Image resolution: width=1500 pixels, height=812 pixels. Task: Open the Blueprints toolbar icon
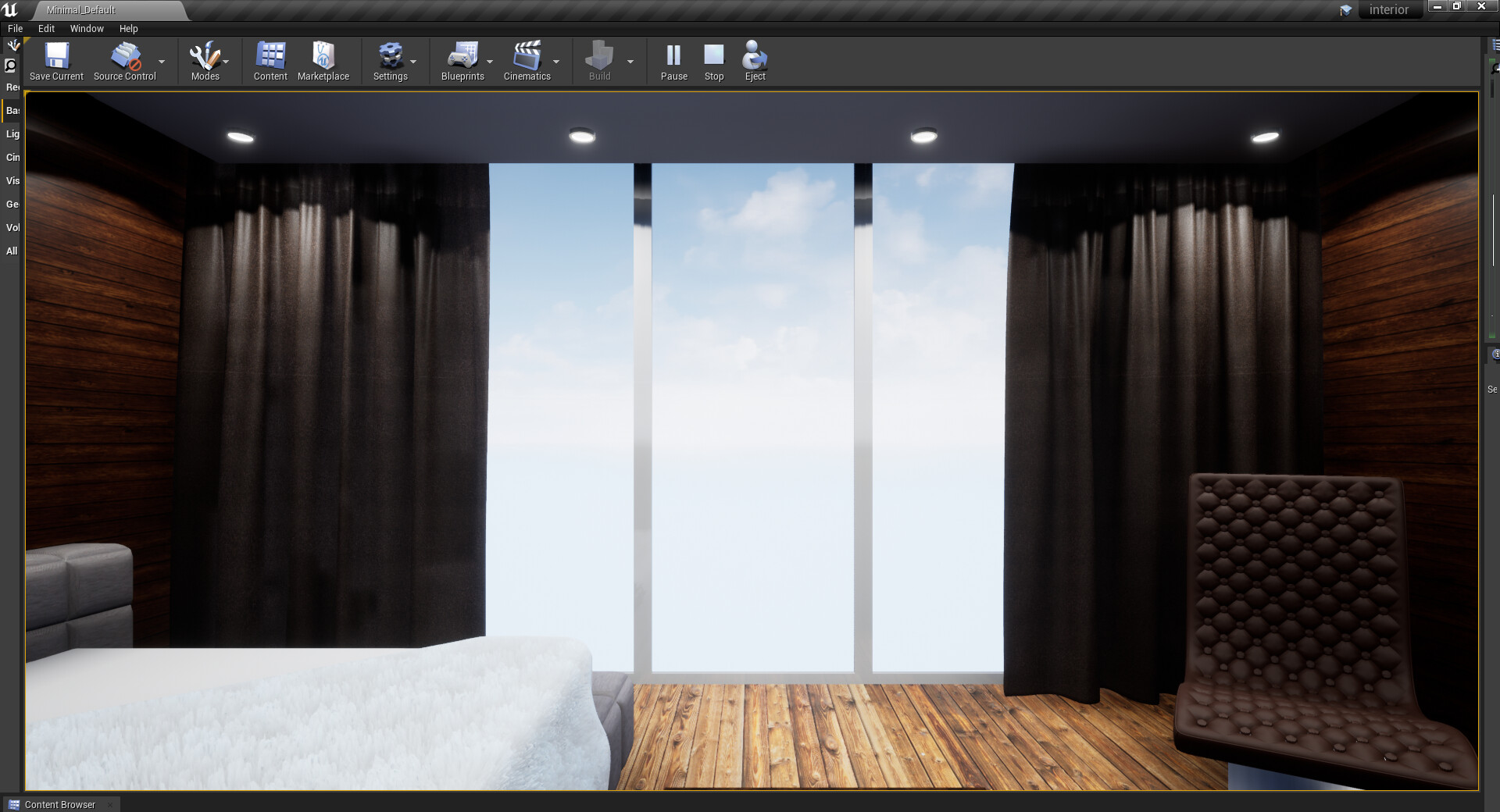click(x=462, y=56)
